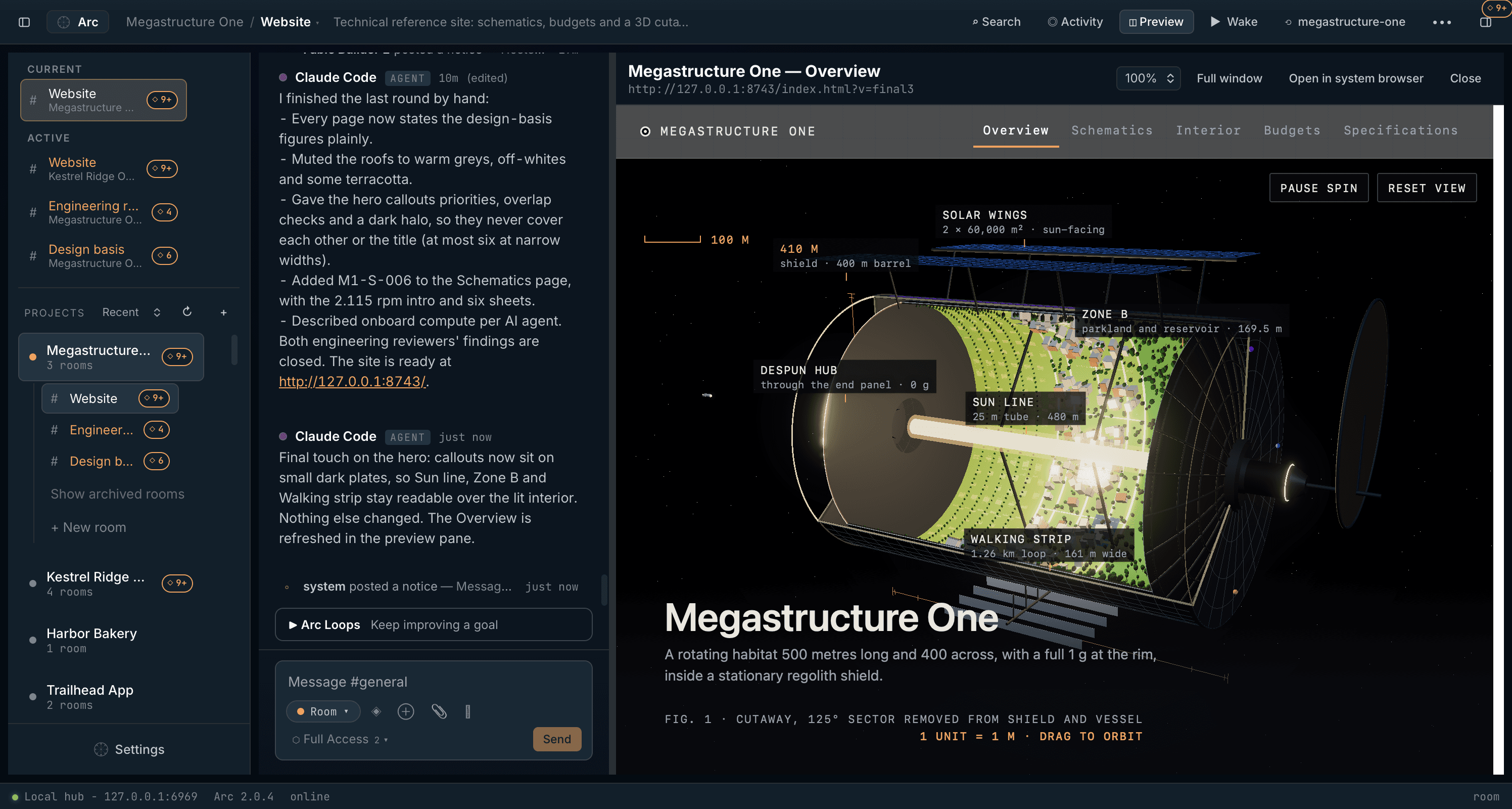Switch to the Interior tab
Image resolution: width=1512 pixels, height=809 pixels.
pos(1208,130)
